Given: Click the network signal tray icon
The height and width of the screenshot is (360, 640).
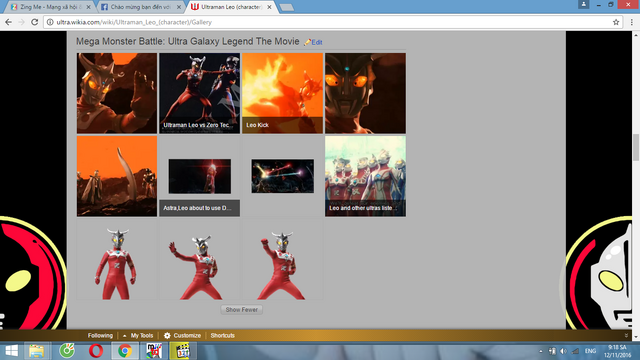Looking at the screenshot, I should 576,351.
